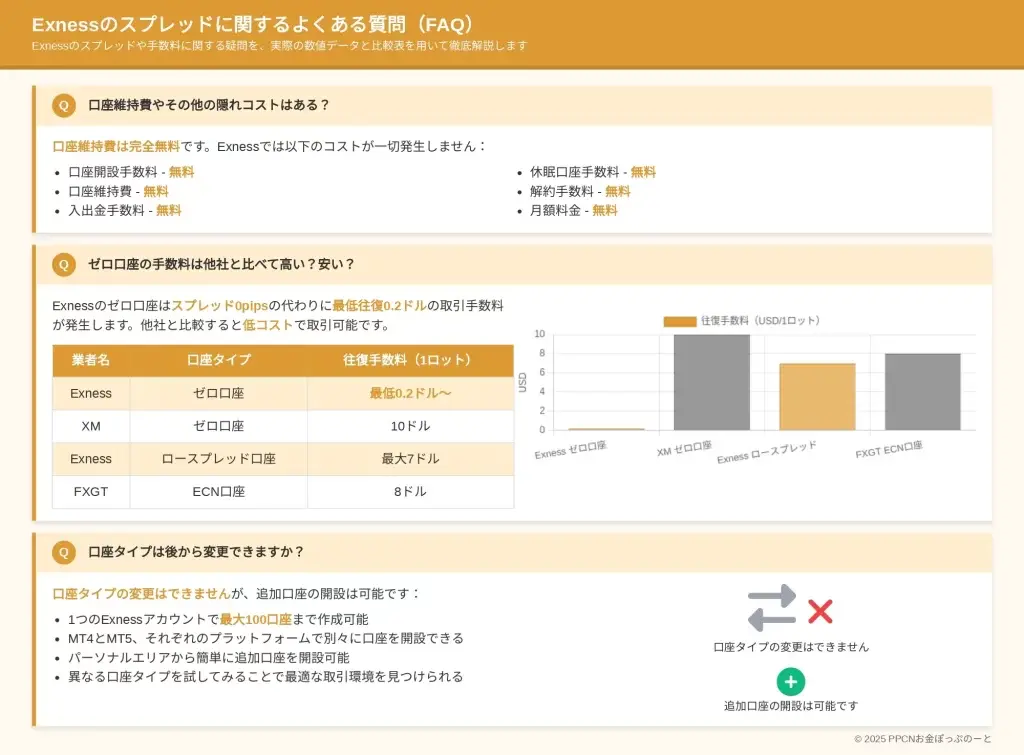The image size is (1024, 755).
Task: Expand the 口座維持費やその他の隠れコストはある？ heading
Action: point(209,105)
